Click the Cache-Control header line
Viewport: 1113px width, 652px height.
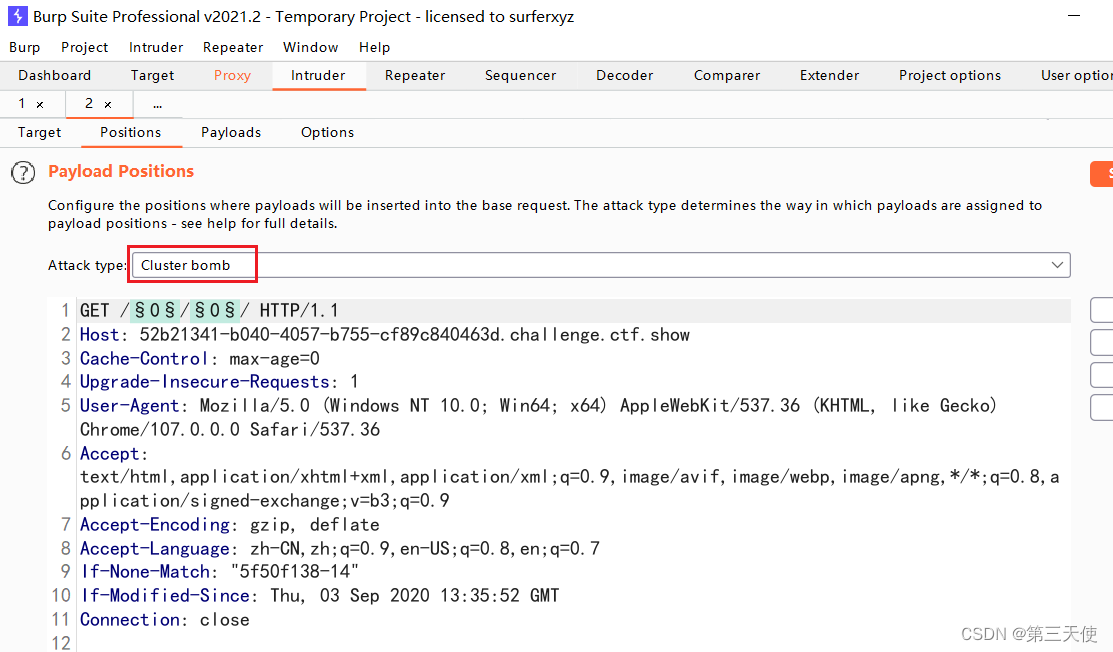click(x=199, y=359)
